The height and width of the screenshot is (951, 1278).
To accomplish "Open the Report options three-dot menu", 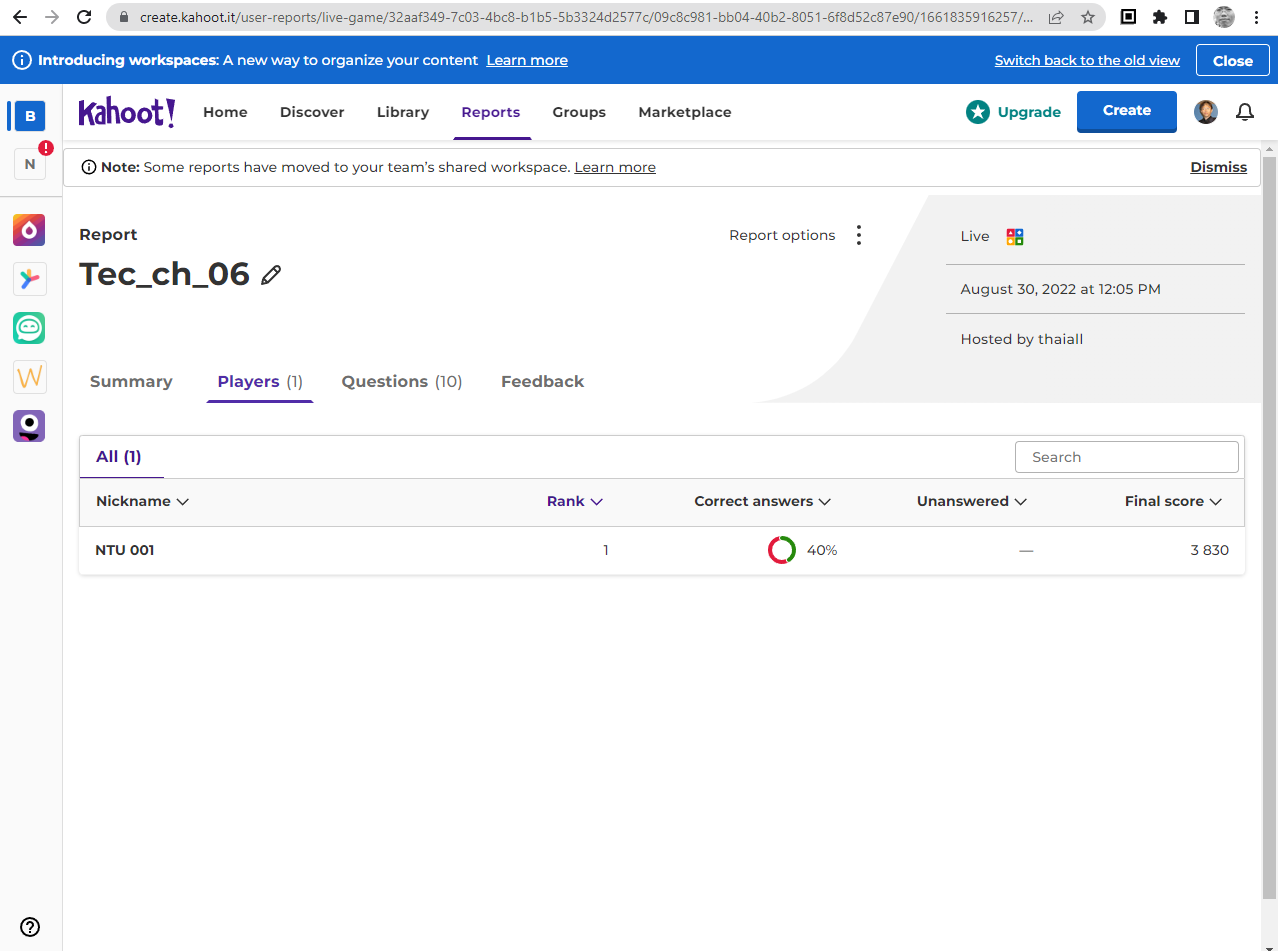I will pos(858,235).
